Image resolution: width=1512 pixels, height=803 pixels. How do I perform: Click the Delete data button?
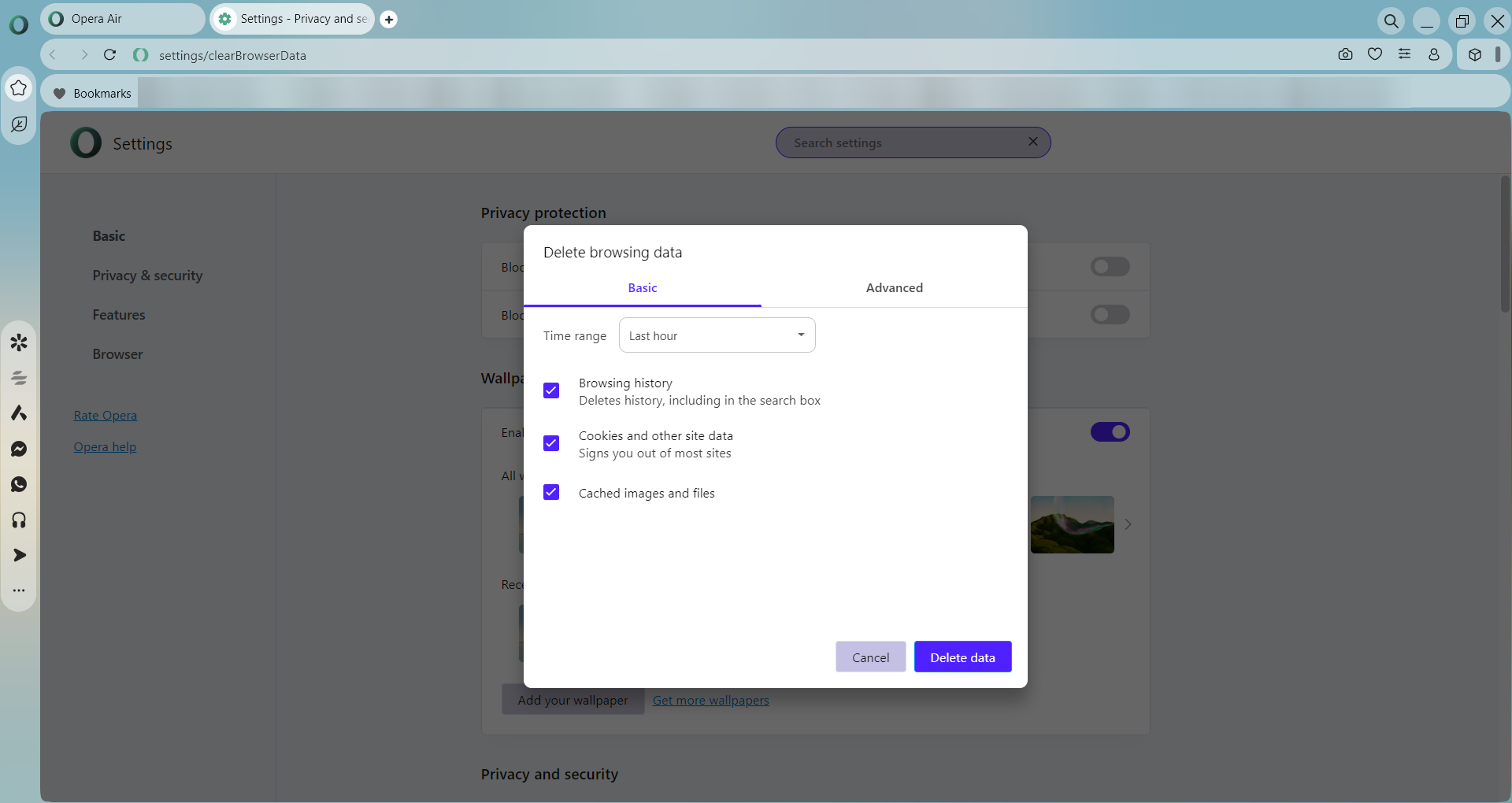(963, 657)
